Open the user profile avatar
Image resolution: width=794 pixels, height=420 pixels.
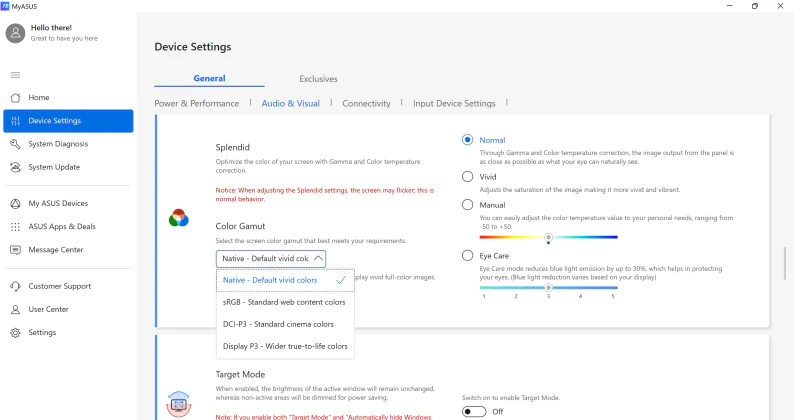15,33
